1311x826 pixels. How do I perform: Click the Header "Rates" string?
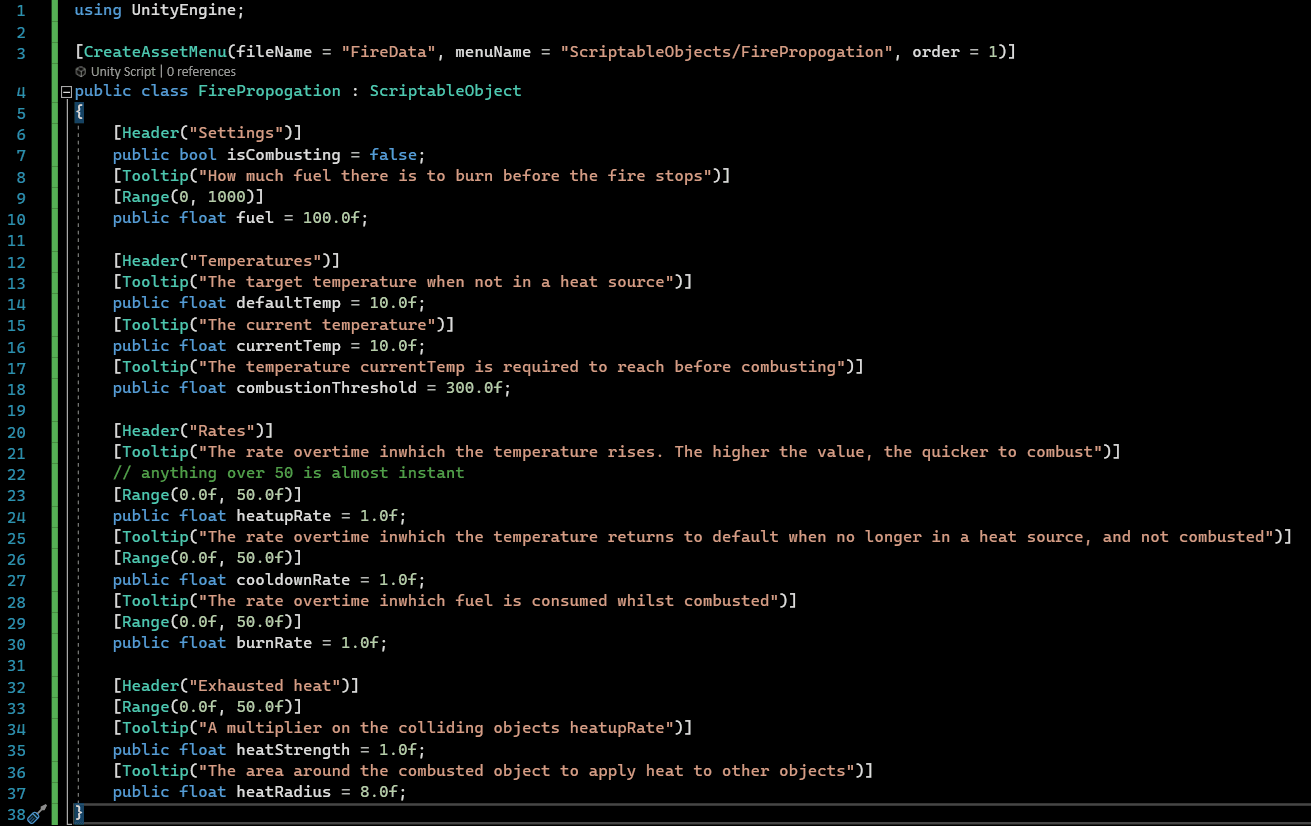point(223,431)
